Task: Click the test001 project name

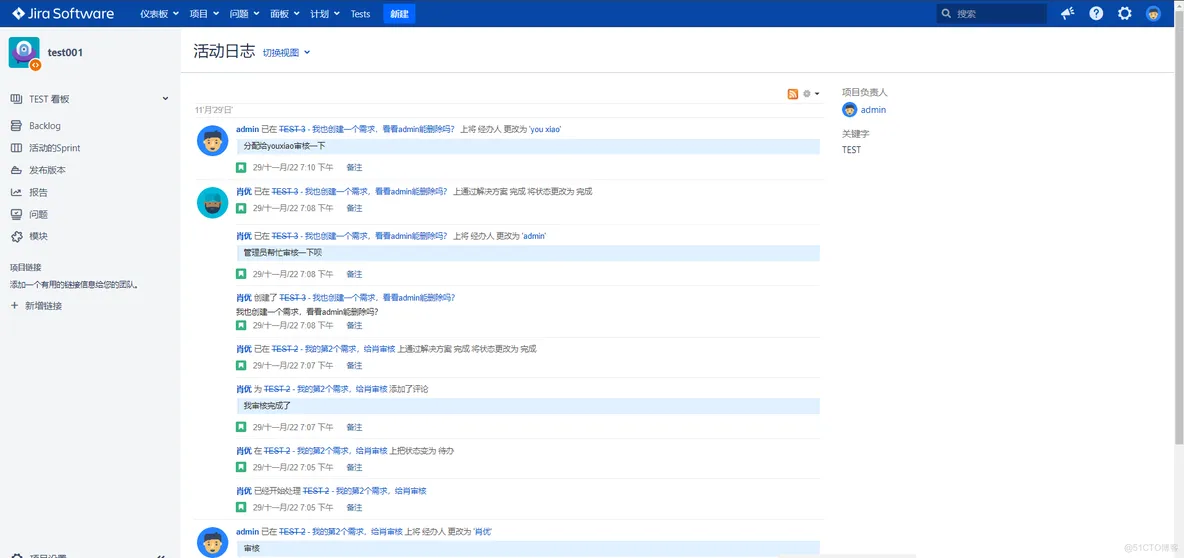Action: (x=65, y=53)
